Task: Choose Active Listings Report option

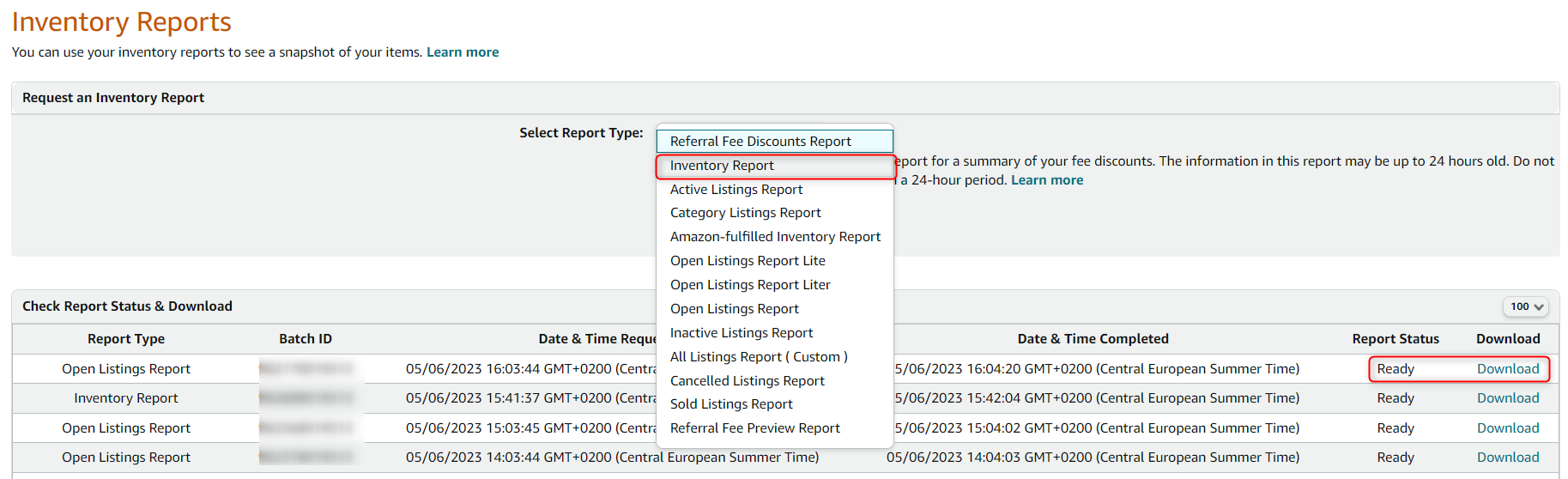Action: point(736,190)
